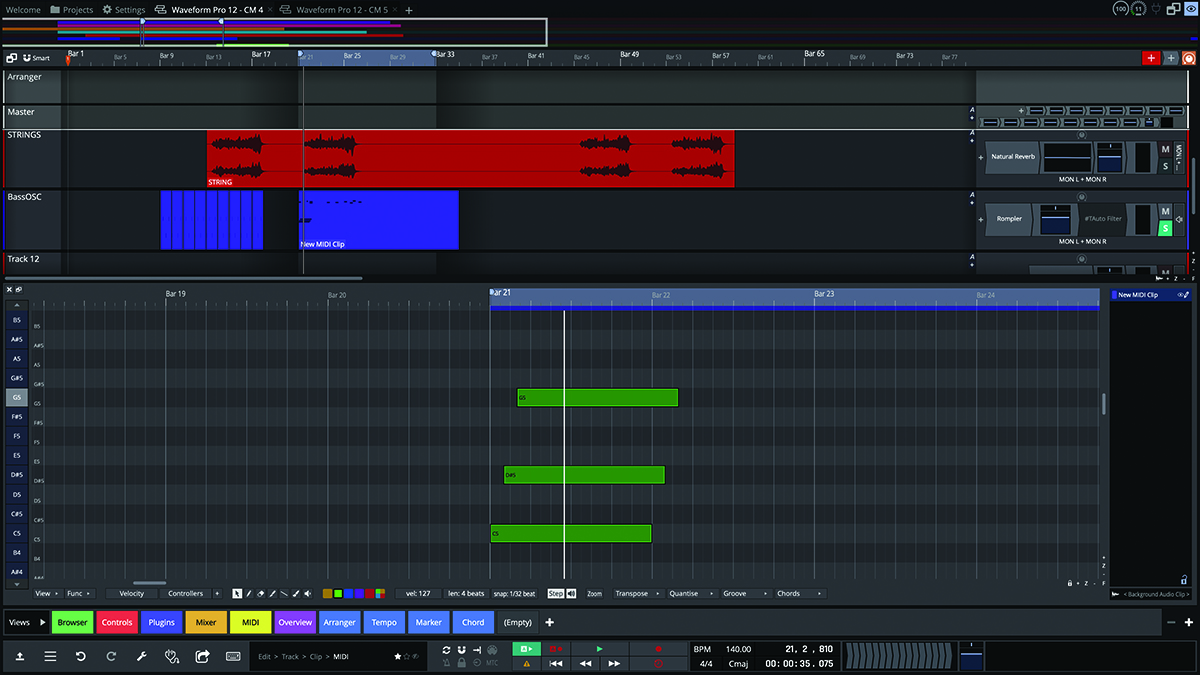Open the Transpose dropdown

[637, 594]
